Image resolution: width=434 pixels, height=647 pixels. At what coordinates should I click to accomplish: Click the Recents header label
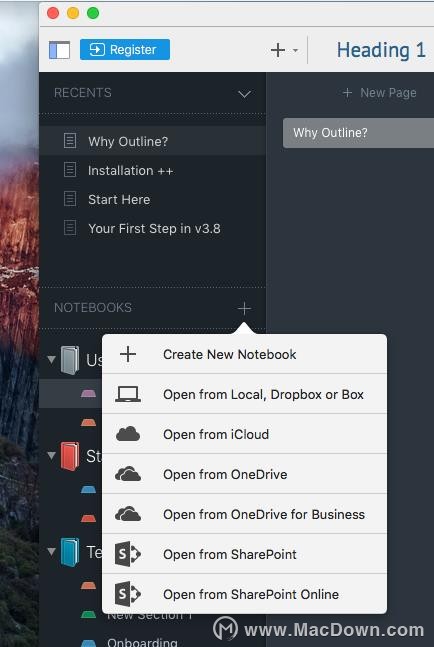pos(83,93)
